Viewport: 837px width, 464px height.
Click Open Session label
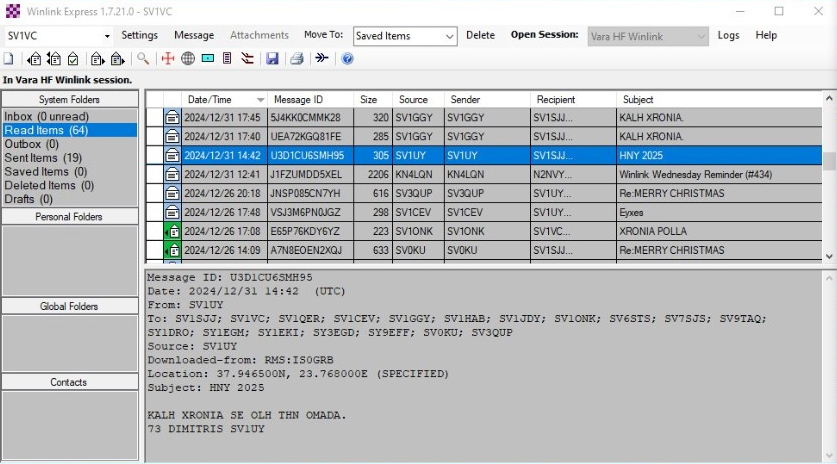pos(544,35)
